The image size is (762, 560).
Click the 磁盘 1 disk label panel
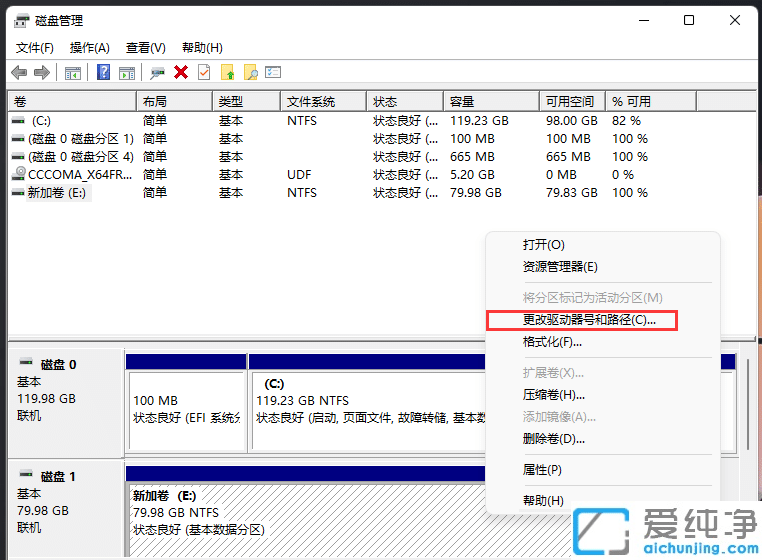pos(66,508)
